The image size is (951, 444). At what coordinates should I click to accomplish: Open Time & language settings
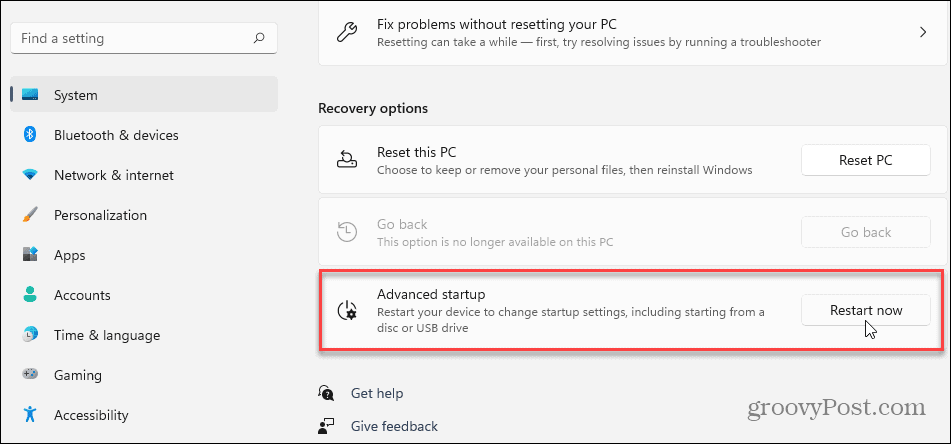(x=106, y=335)
